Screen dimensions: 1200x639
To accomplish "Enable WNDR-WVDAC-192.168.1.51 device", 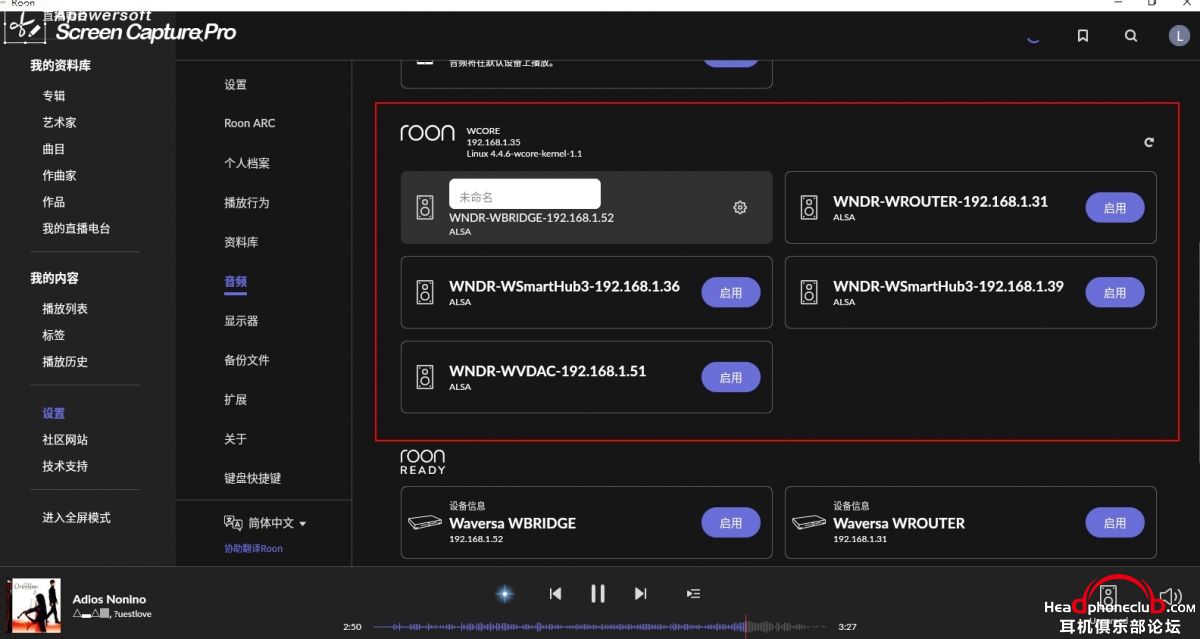I will tap(731, 377).
